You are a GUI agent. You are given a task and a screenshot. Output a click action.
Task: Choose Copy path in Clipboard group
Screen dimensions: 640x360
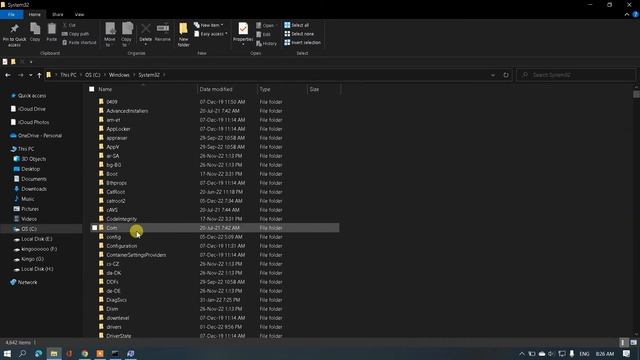[x=76, y=34]
